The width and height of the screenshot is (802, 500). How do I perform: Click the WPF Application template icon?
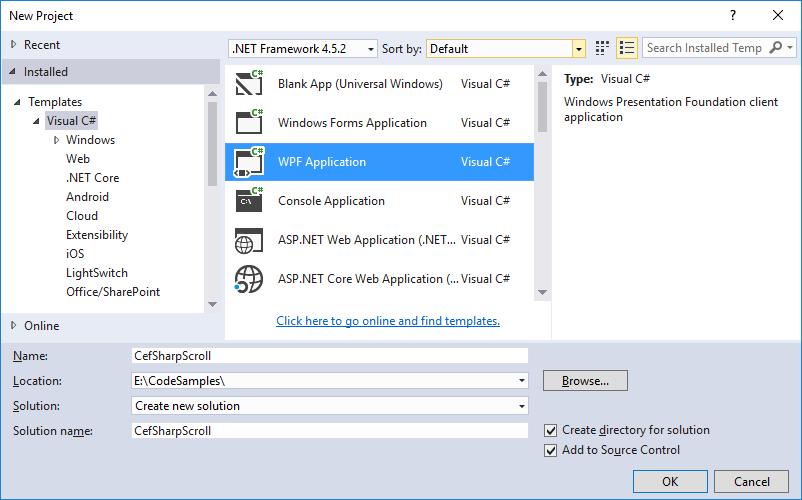coord(249,162)
